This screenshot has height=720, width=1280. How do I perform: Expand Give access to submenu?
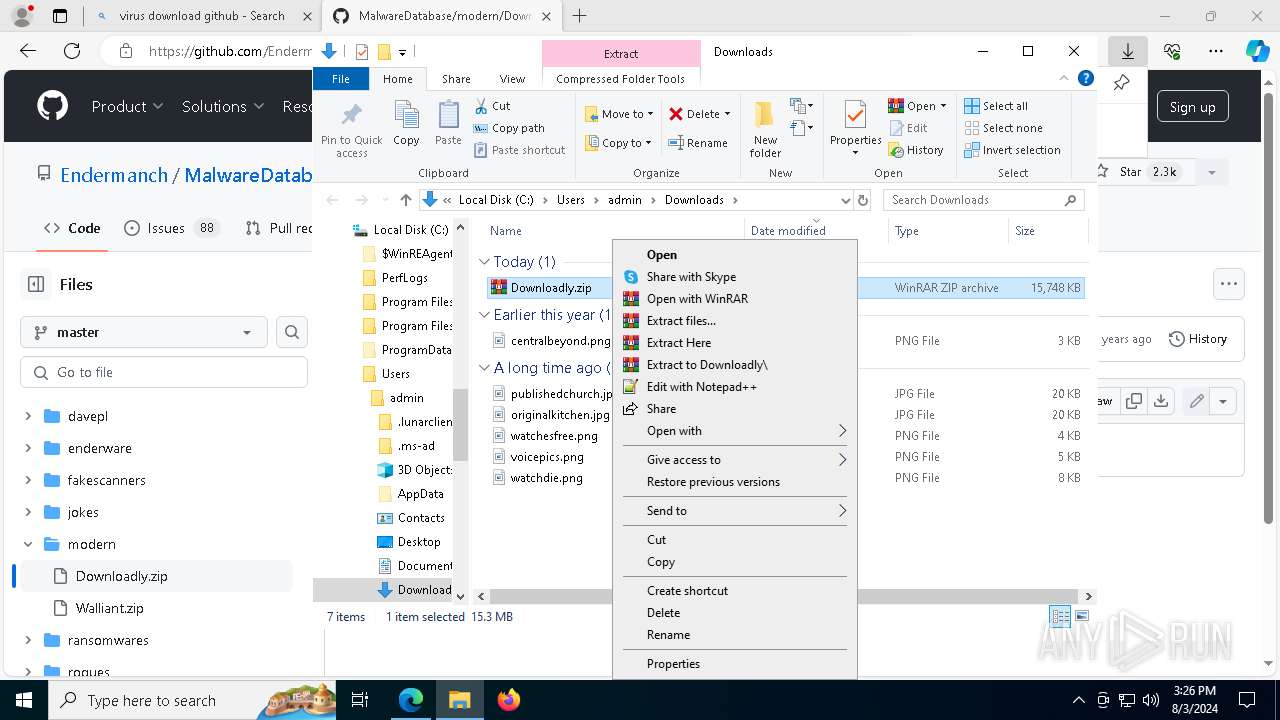734,460
